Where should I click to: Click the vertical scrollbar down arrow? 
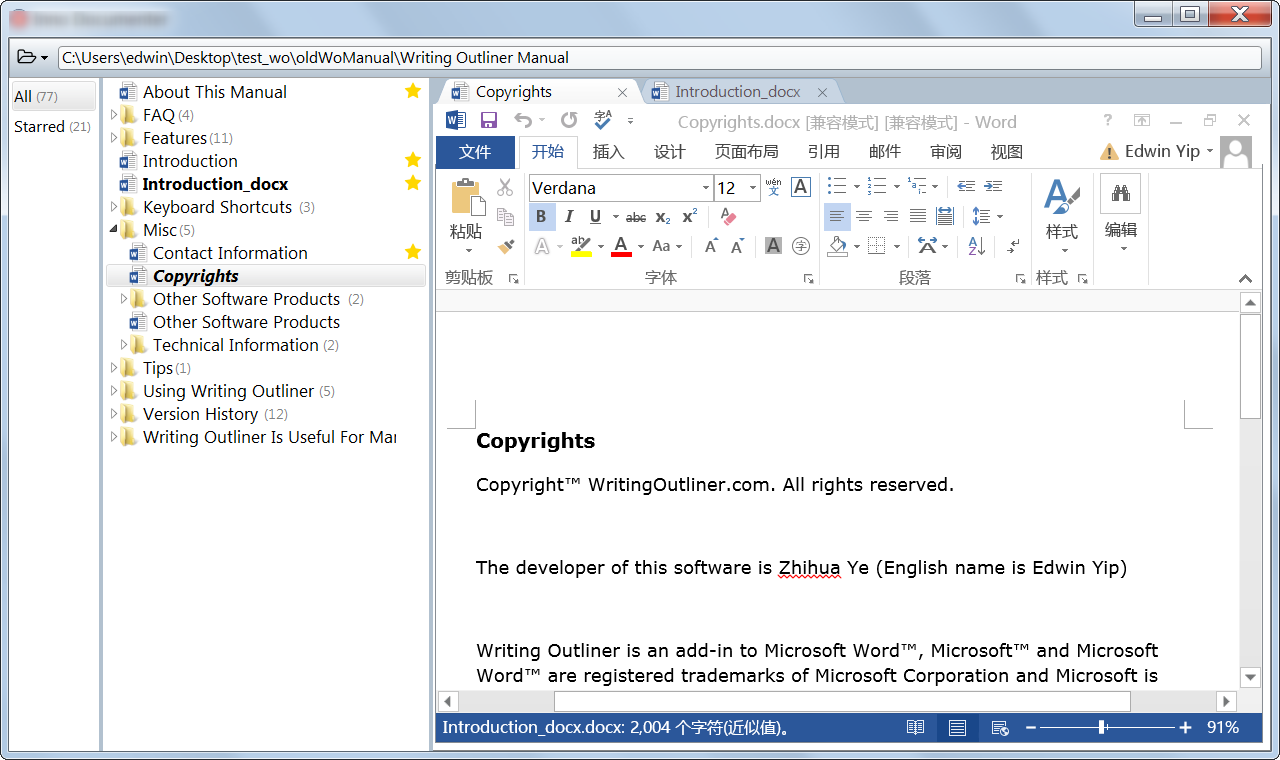[x=1249, y=677]
